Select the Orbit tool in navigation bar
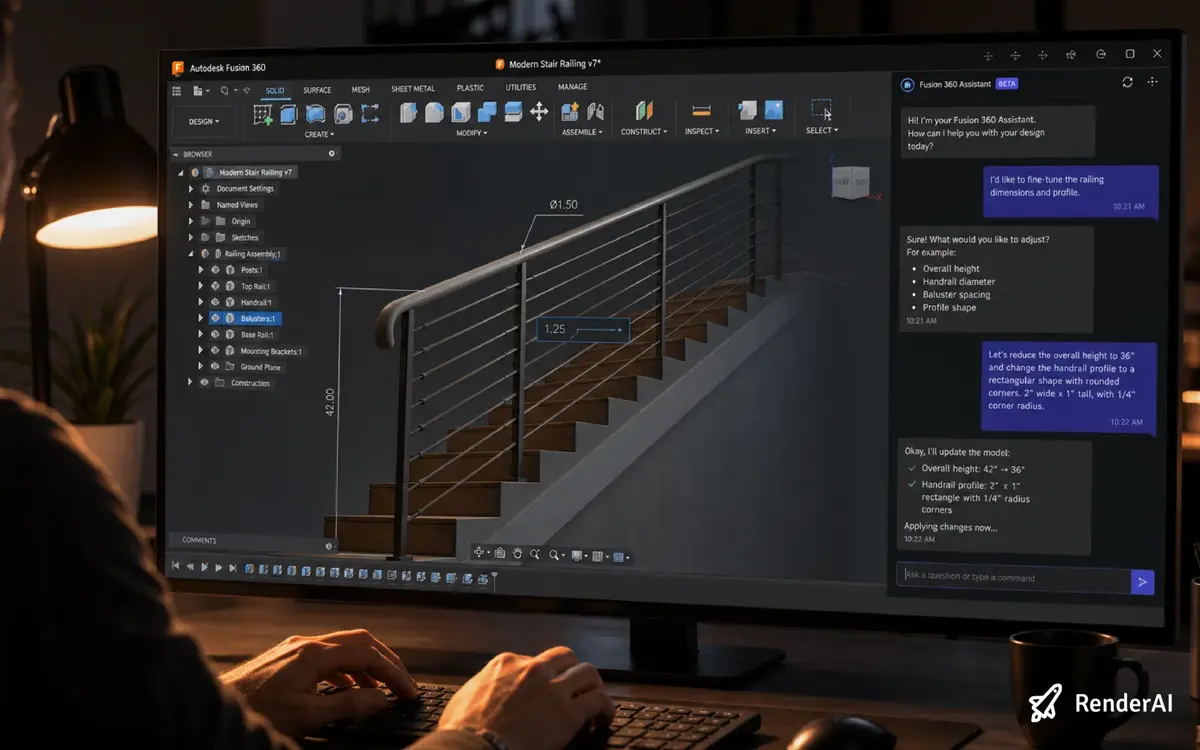1200x750 pixels. point(480,553)
